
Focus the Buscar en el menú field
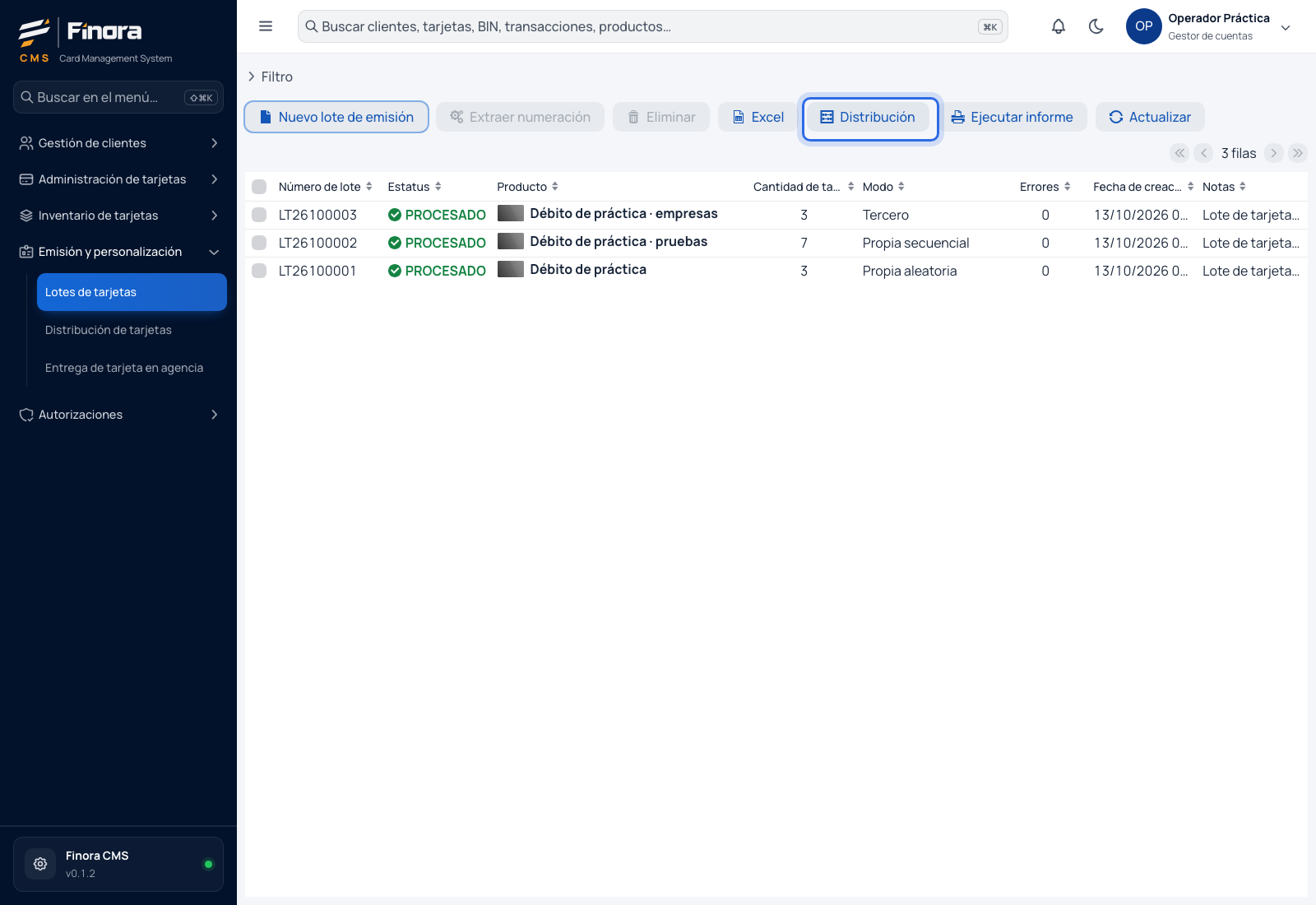tap(118, 97)
